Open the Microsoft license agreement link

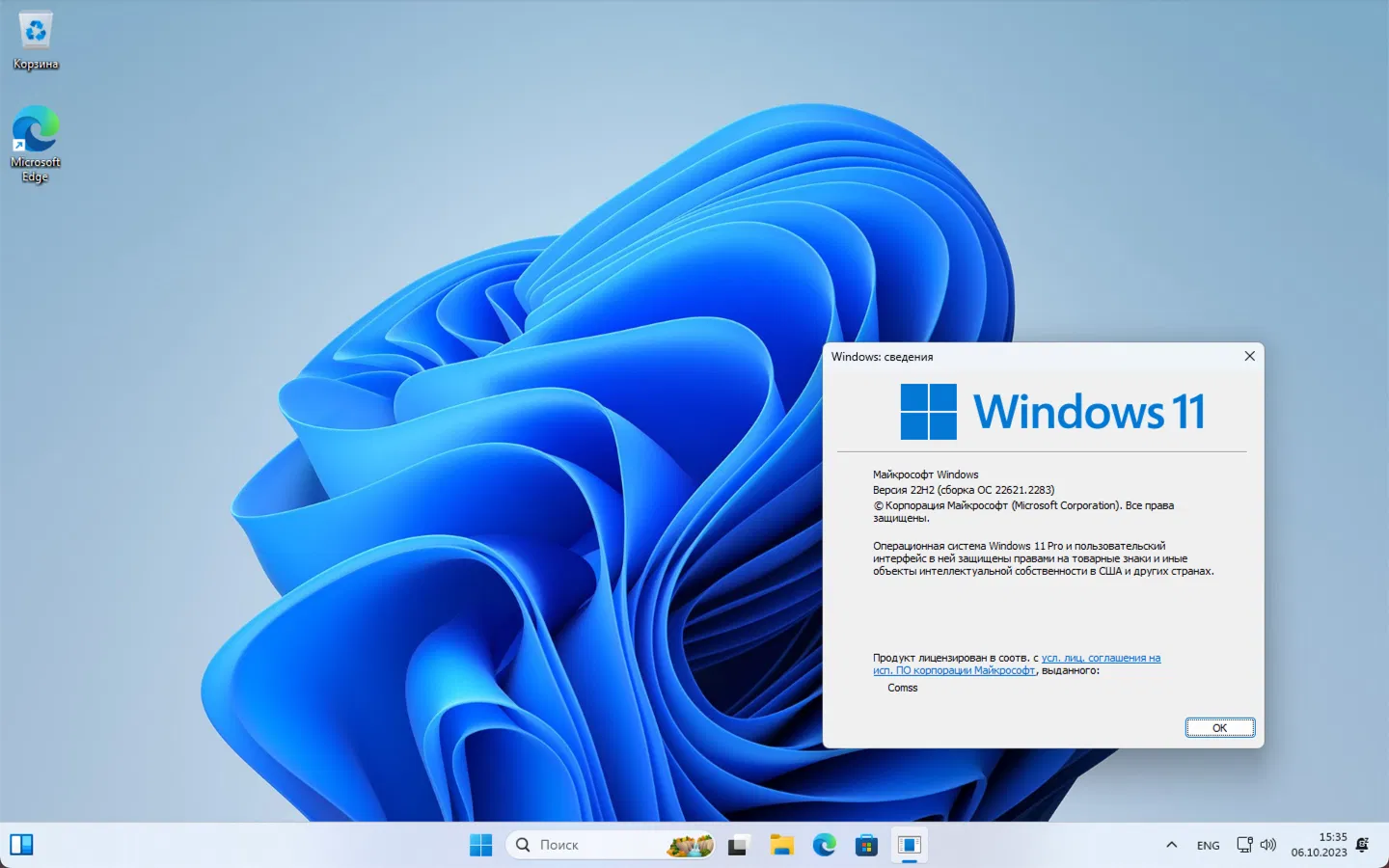[x=1017, y=665]
